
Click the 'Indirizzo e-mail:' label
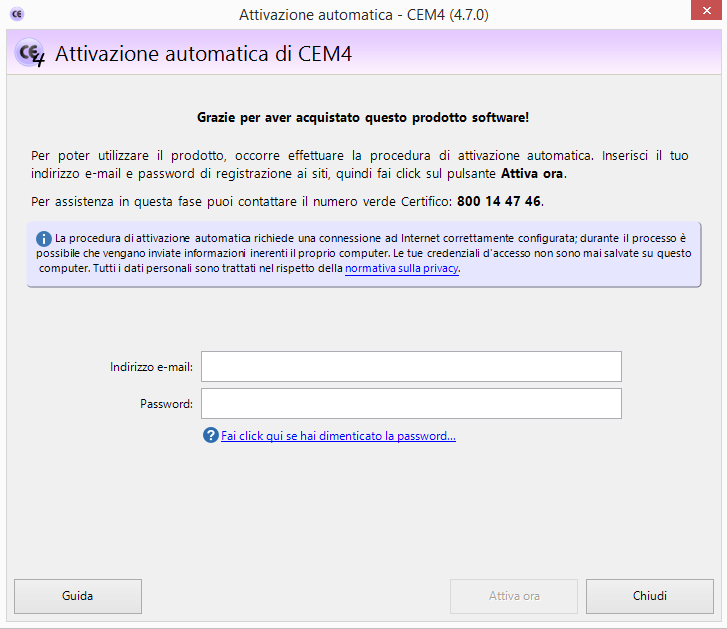[151, 367]
